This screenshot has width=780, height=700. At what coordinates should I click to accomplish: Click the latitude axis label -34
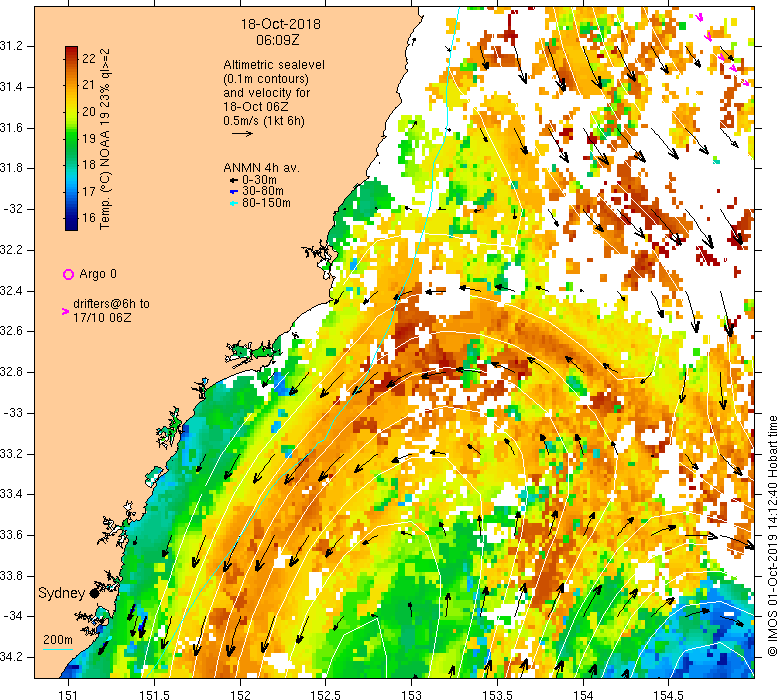click(13, 616)
